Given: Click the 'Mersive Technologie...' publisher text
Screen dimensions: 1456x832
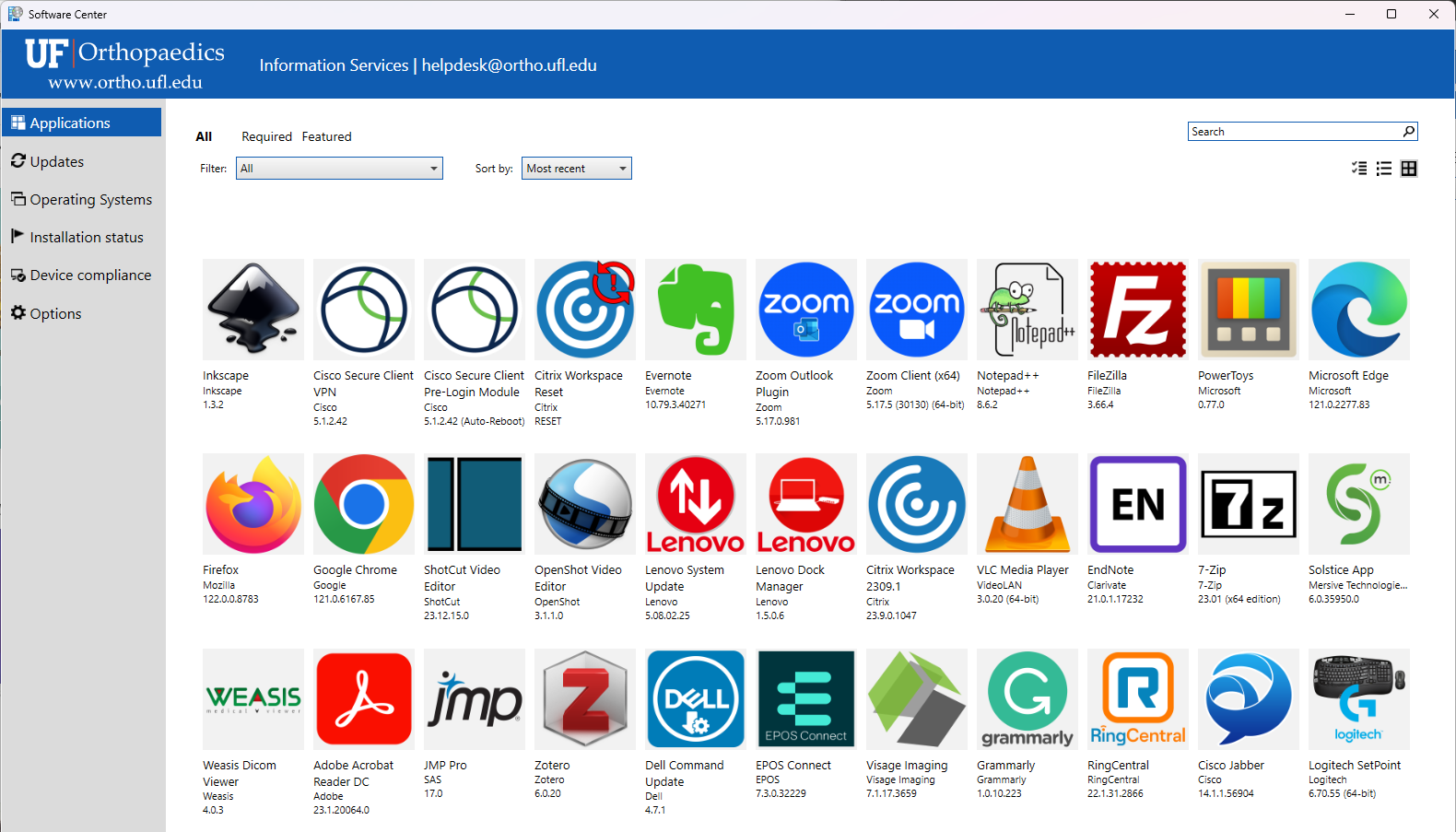Looking at the screenshot, I should [1357, 585].
